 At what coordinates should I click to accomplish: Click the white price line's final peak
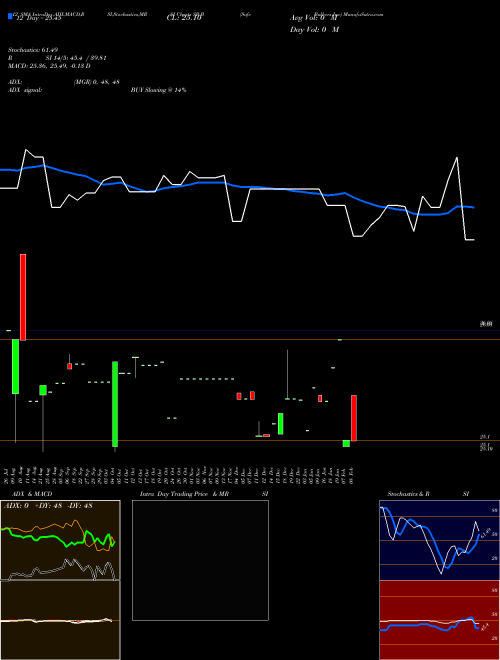tap(457, 158)
